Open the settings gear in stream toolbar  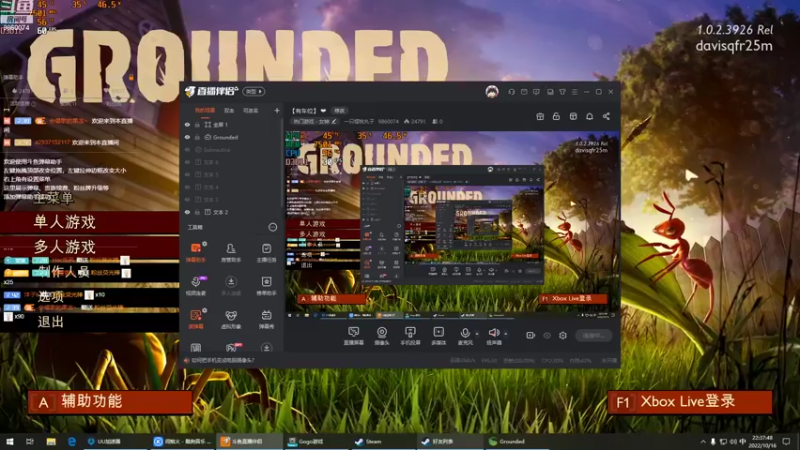point(563,335)
